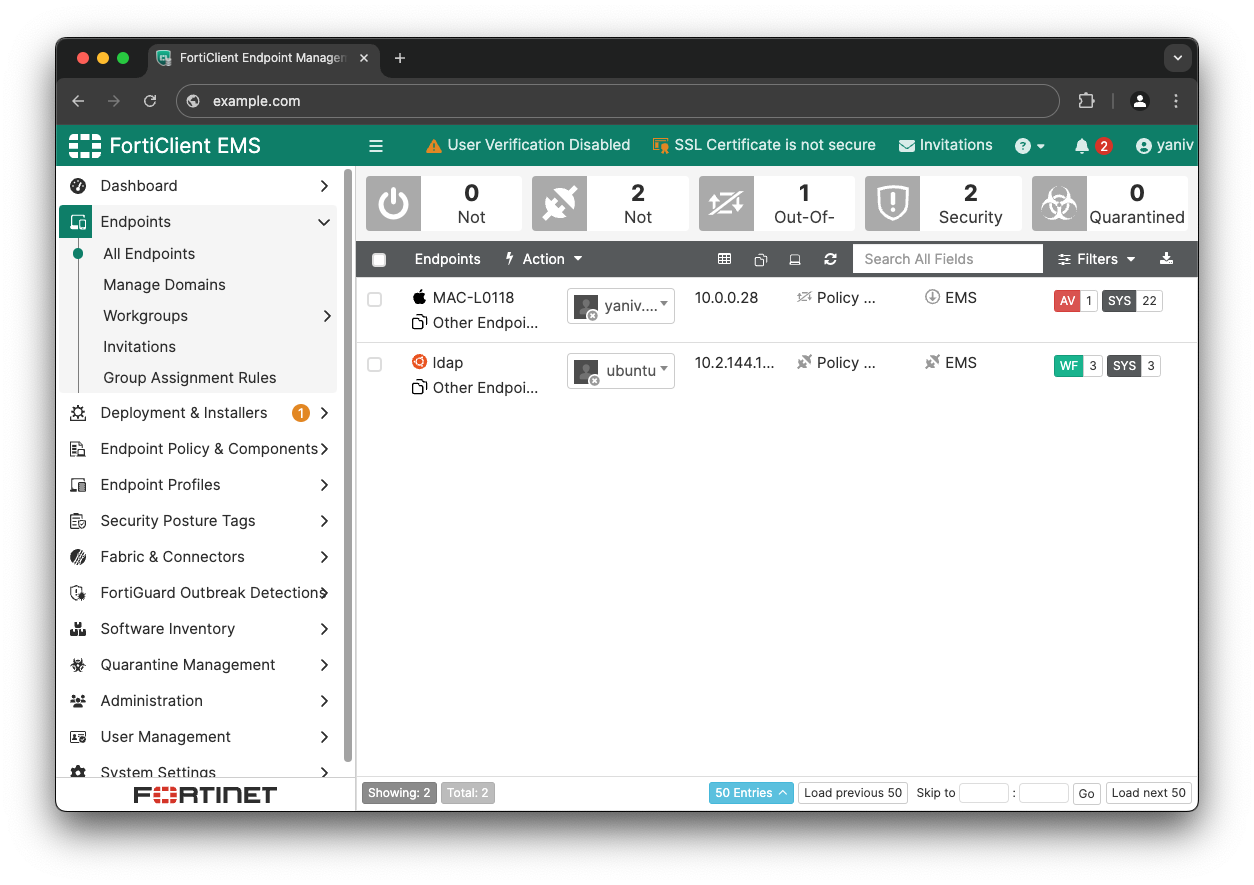
Task: Type in the Search All Fields box
Action: pyautogui.click(x=946, y=258)
